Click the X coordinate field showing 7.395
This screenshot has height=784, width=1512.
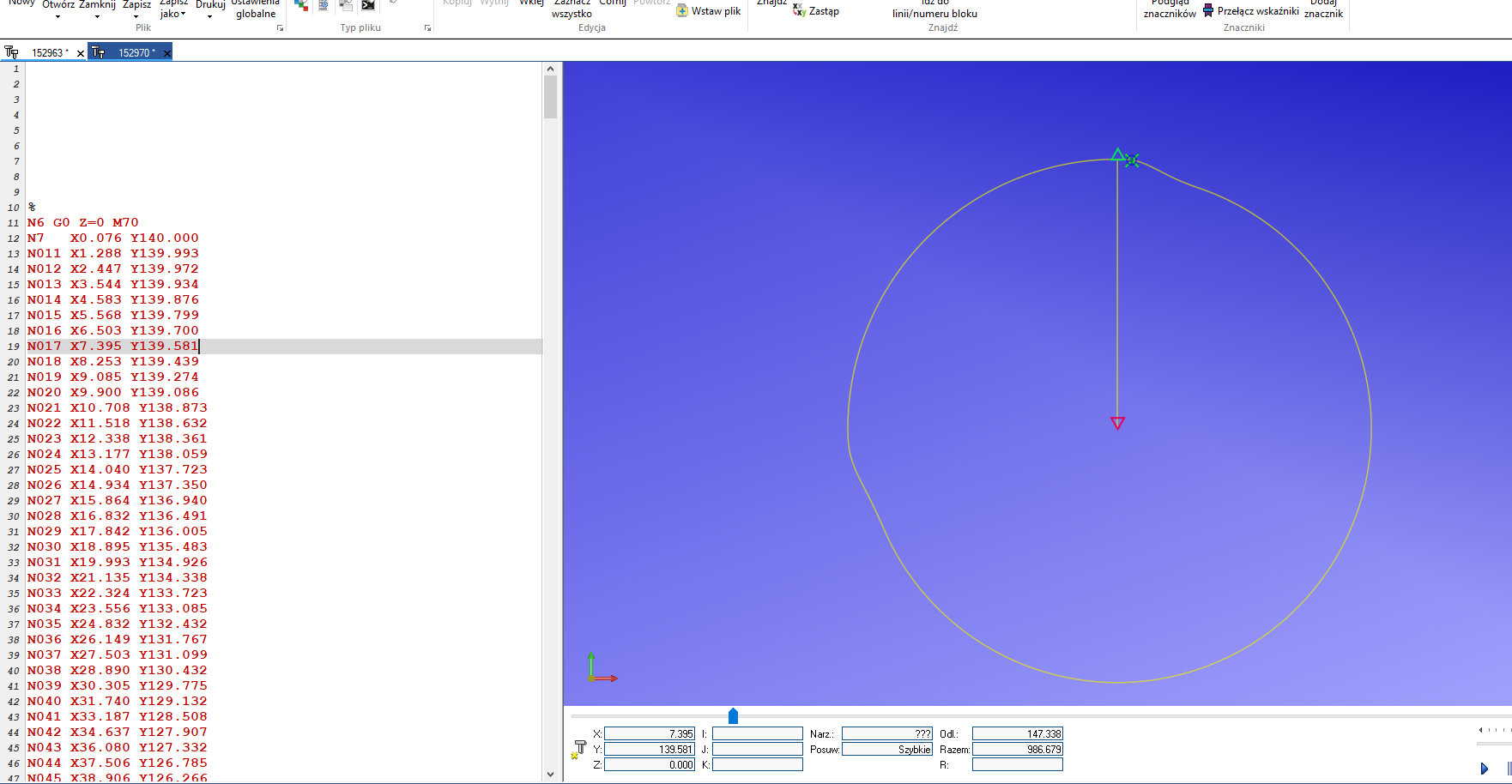tap(650, 734)
